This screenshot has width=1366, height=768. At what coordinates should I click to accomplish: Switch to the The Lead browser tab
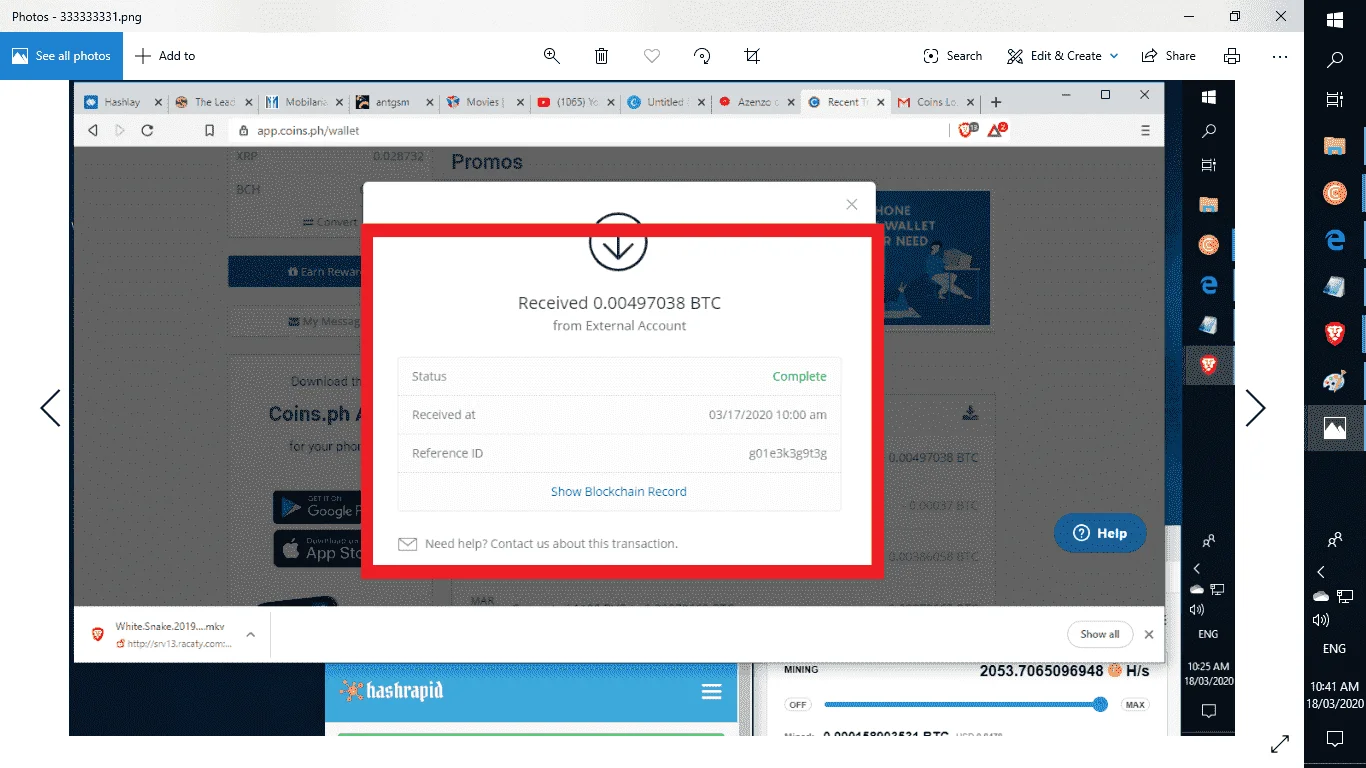point(214,102)
